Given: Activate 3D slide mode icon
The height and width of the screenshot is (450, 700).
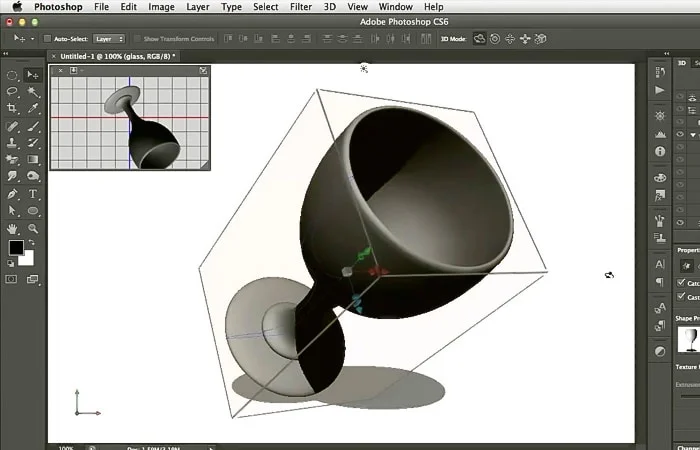Looking at the screenshot, I should pyautogui.click(x=525, y=39).
